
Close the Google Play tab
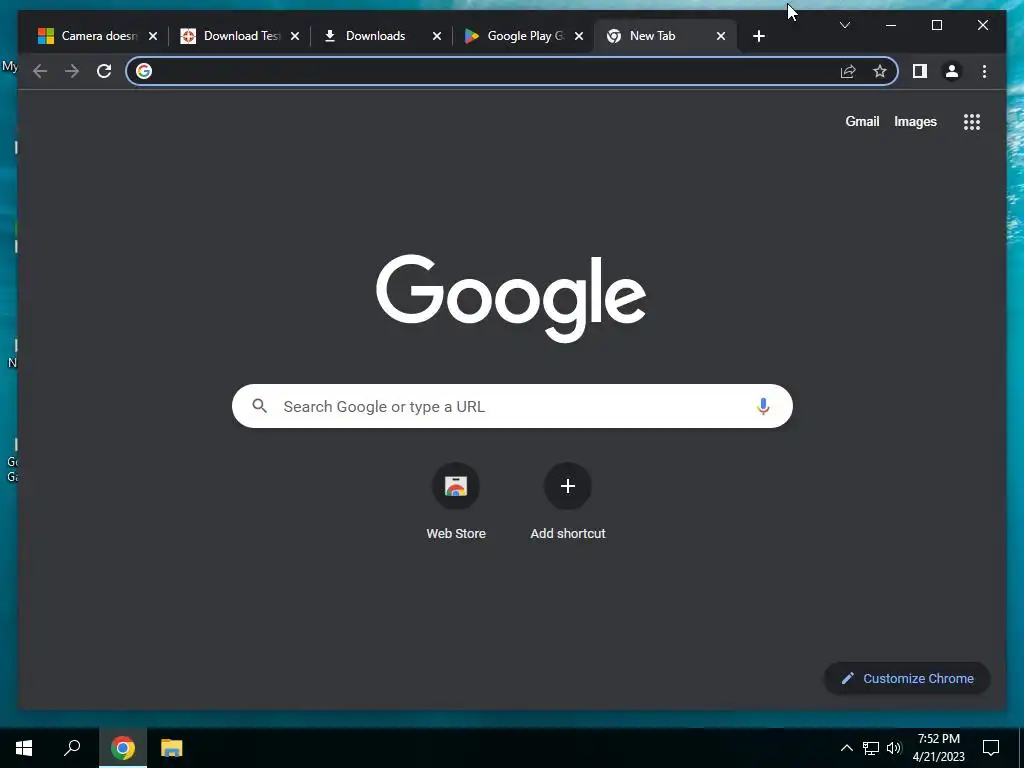click(579, 36)
